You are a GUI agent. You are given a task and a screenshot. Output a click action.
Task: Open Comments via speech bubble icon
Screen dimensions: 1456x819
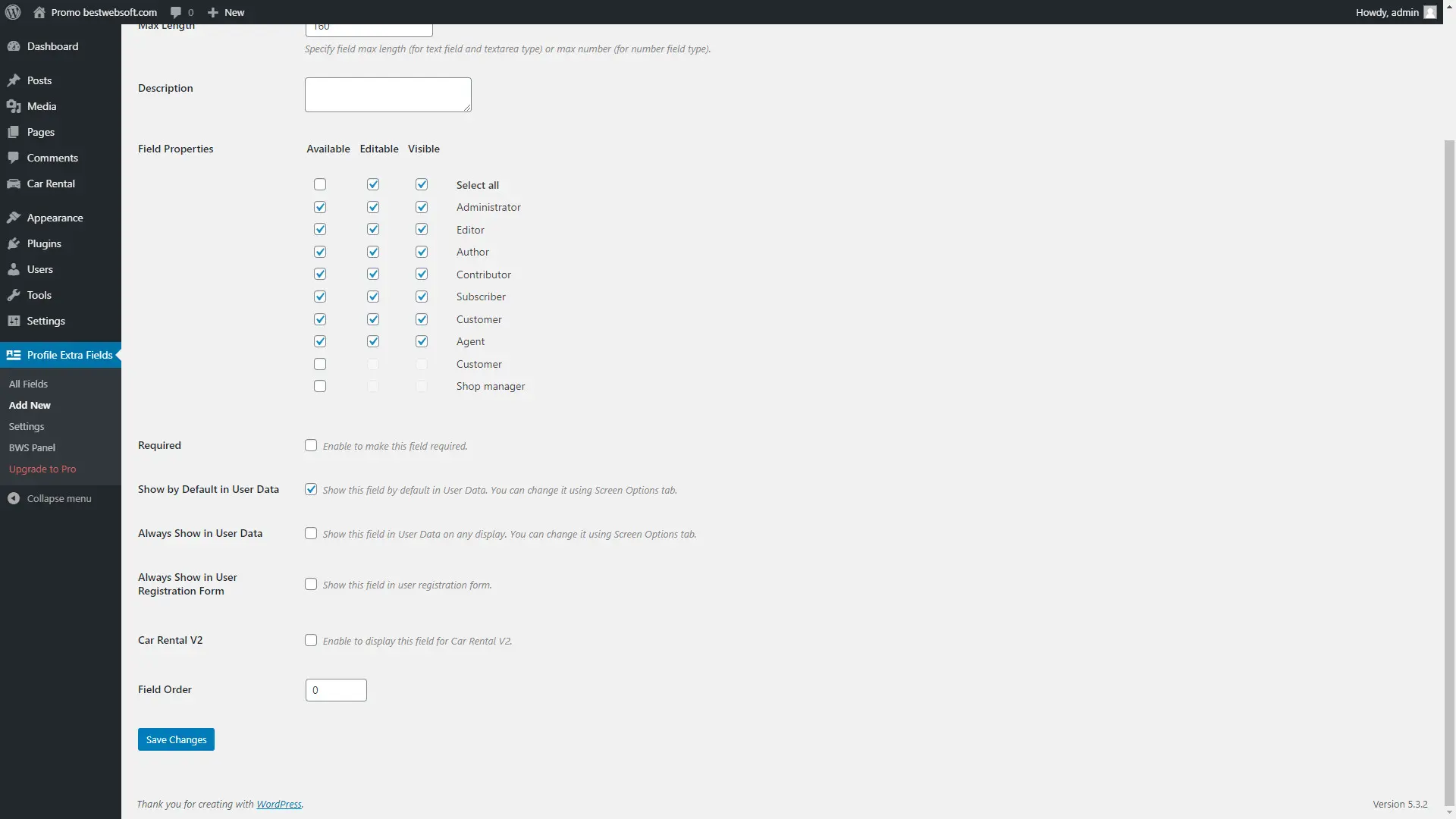tap(14, 158)
